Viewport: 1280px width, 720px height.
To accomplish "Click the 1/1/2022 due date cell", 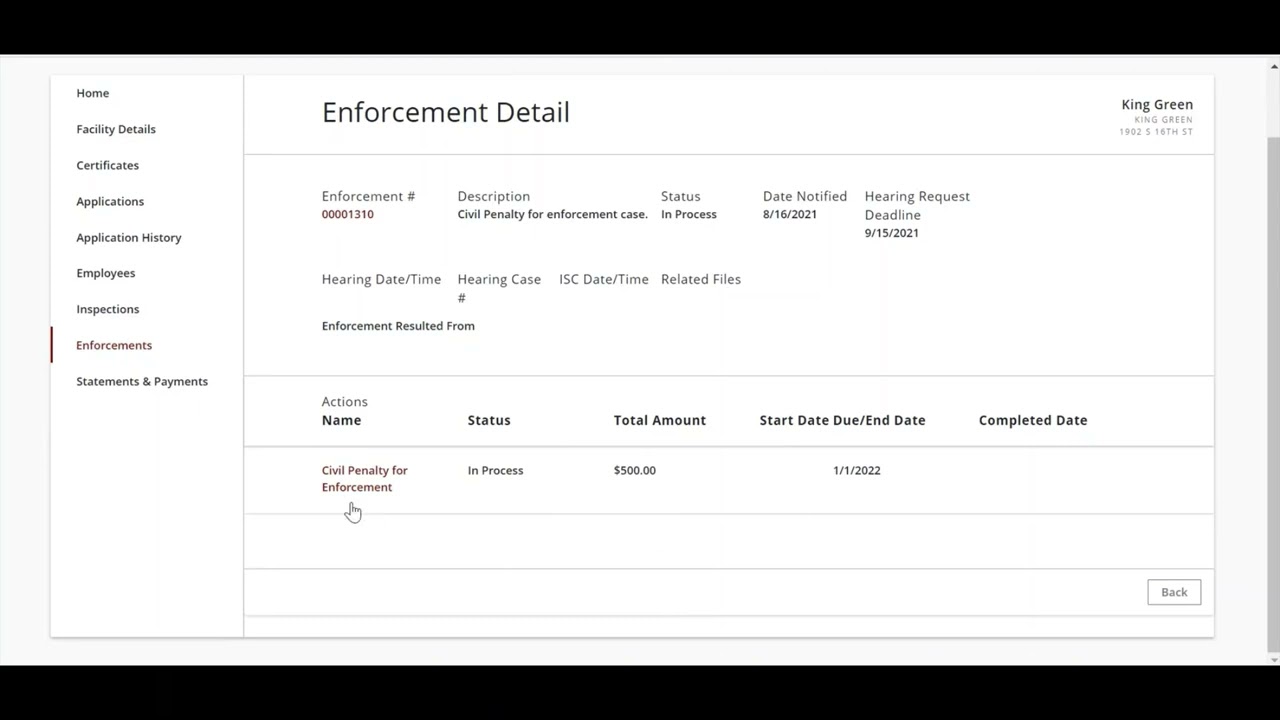I will [x=857, y=470].
